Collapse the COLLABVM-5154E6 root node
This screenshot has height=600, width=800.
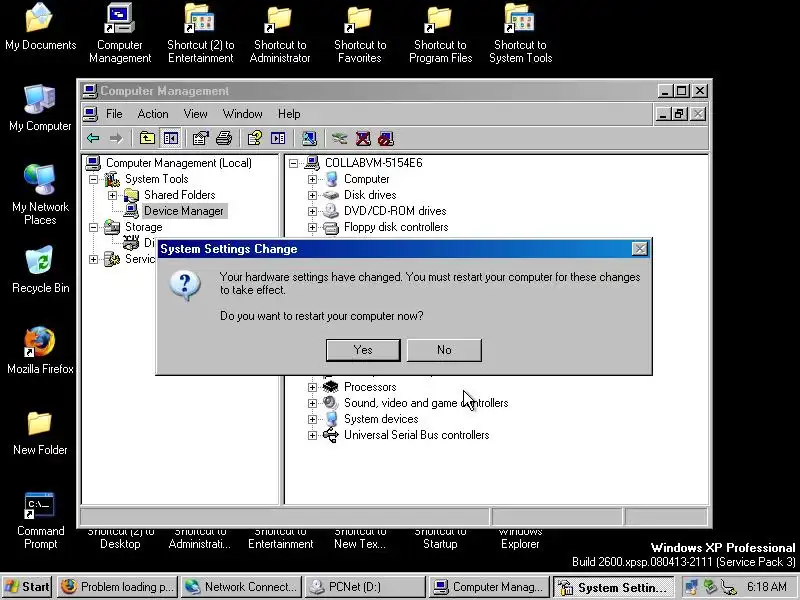(x=293, y=163)
